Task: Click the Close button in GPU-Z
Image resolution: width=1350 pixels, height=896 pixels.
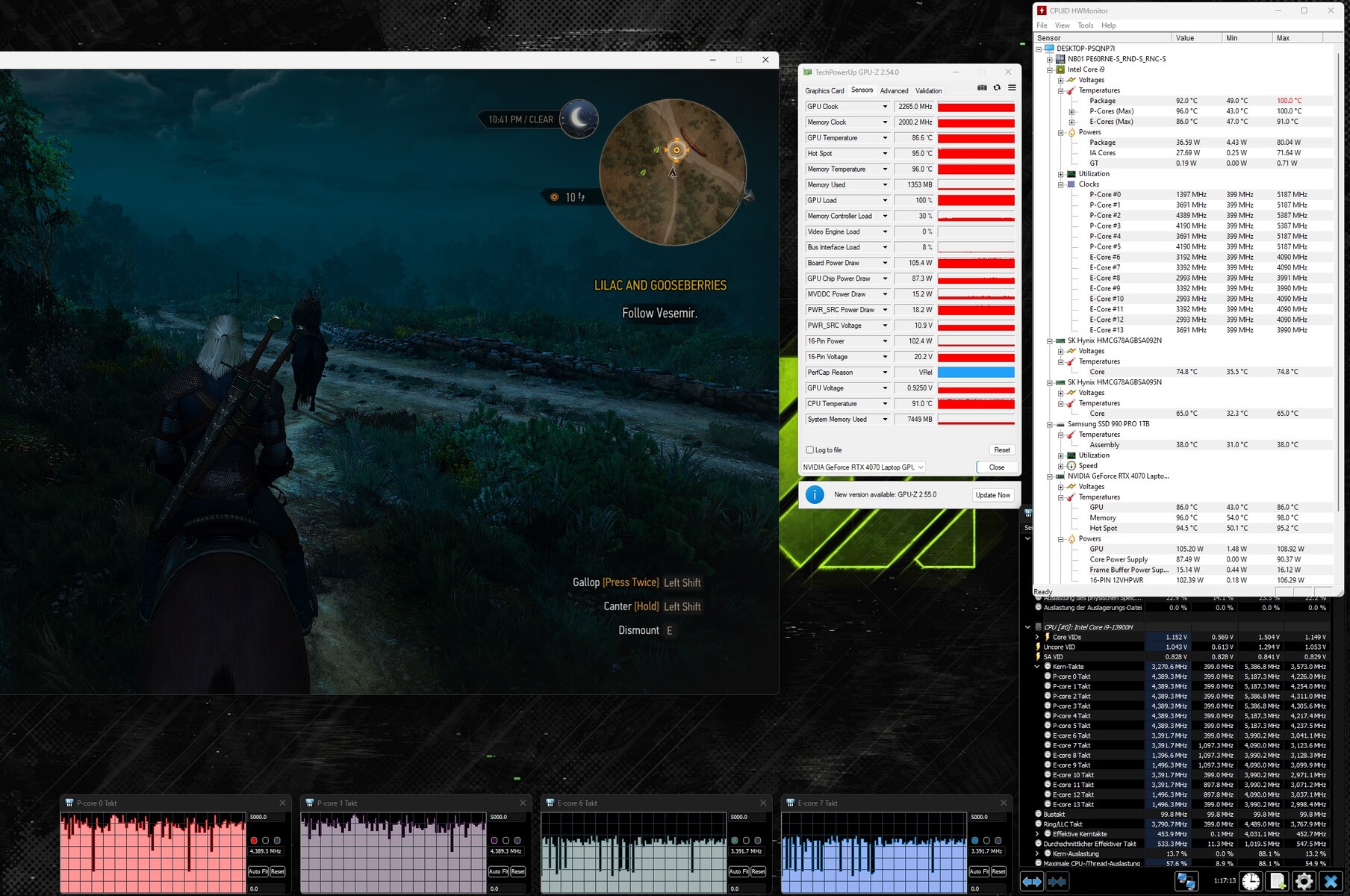Action: pyautogui.click(x=997, y=467)
